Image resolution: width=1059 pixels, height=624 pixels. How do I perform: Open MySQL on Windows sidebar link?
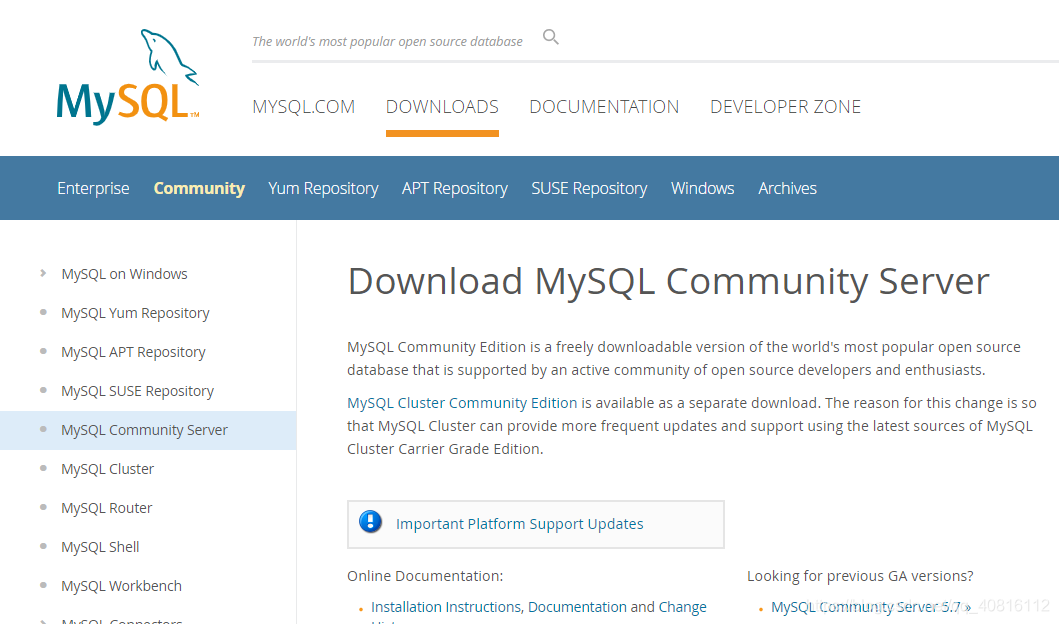click(124, 274)
